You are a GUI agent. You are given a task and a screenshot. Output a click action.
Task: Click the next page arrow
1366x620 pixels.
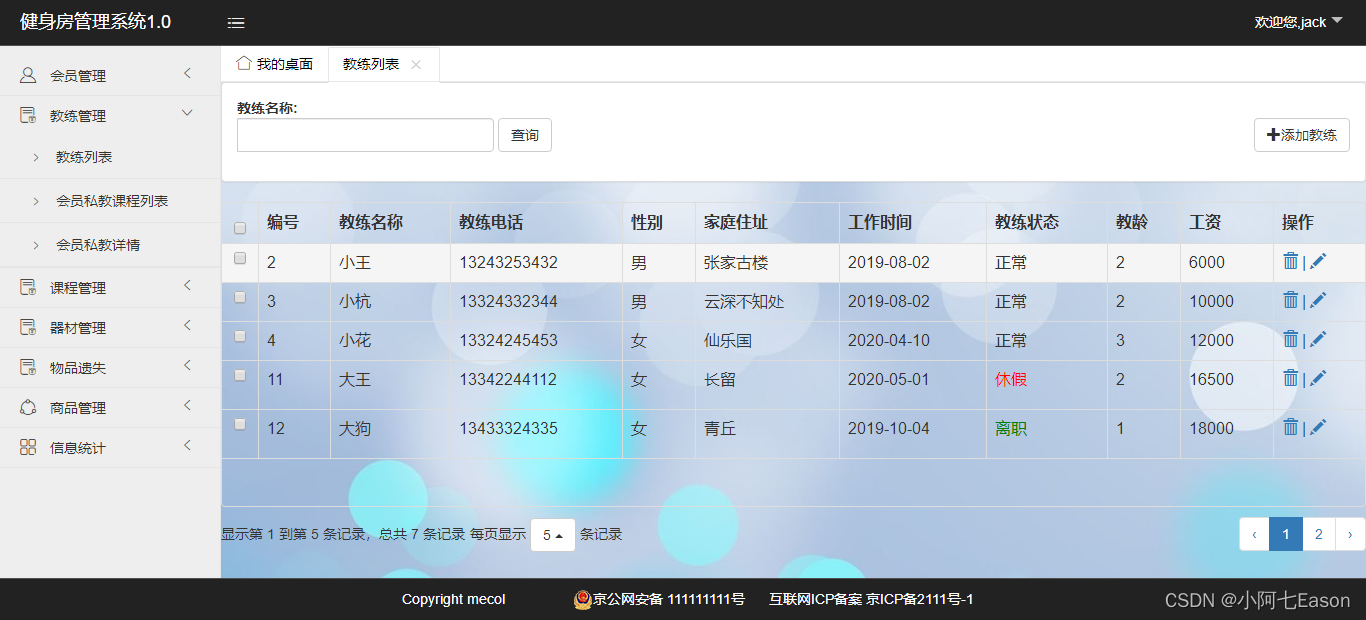tap(1350, 534)
